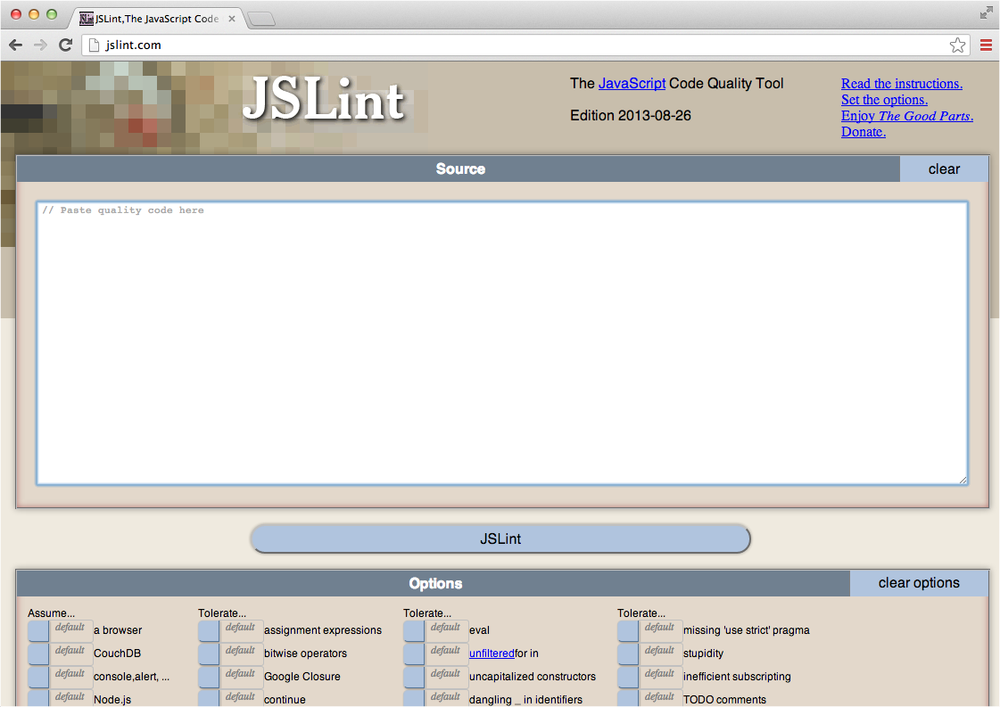This screenshot has height=707, width=1000.
Task: Click the bookmark star in the address bar
Action: [x=957, y=45]
